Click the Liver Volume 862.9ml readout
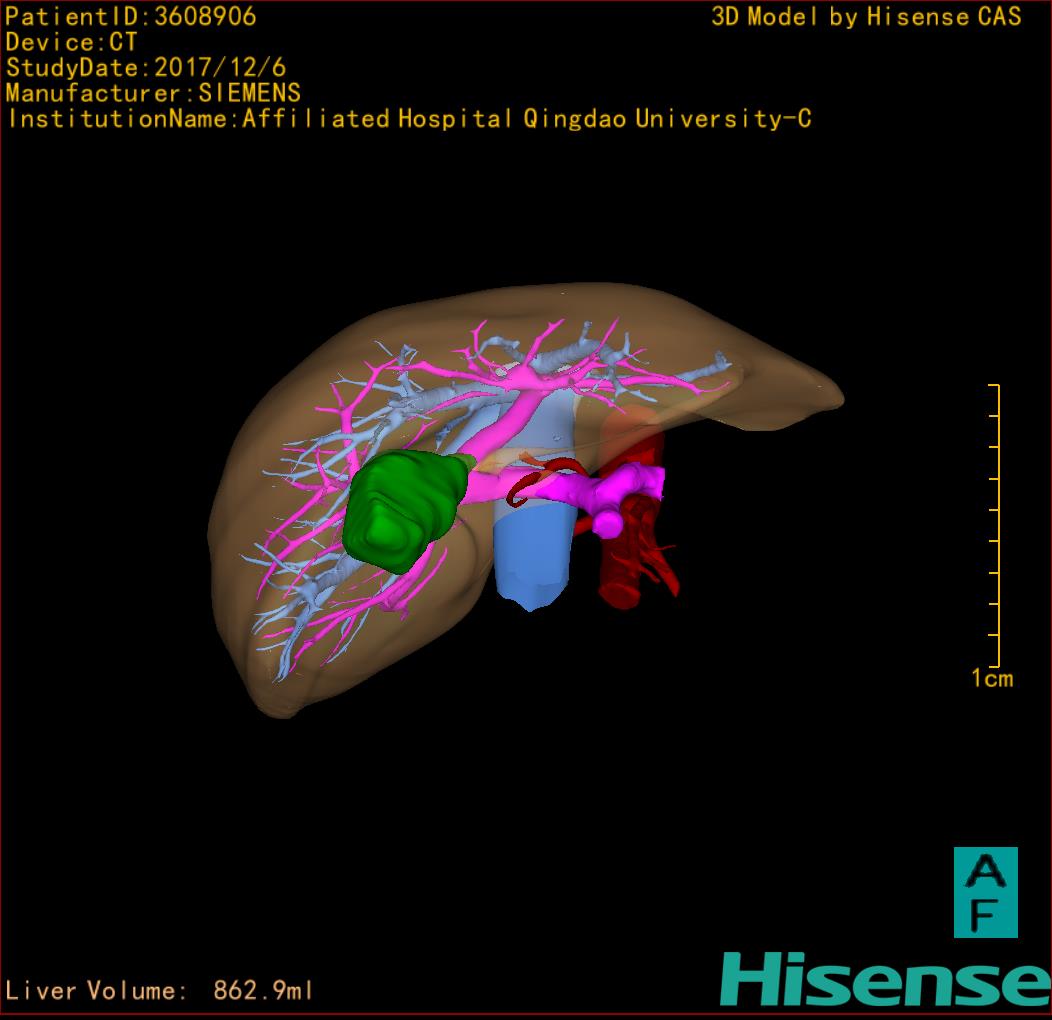Image resolution: width=1052 pixels, height=1020 pixels. pyautogui.click(x=160, y=991)
